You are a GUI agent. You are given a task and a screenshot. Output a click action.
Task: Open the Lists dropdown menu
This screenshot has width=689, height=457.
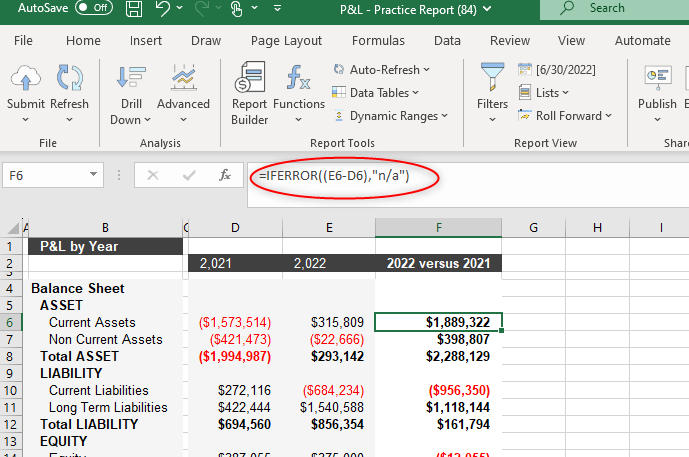pos(551,93)
